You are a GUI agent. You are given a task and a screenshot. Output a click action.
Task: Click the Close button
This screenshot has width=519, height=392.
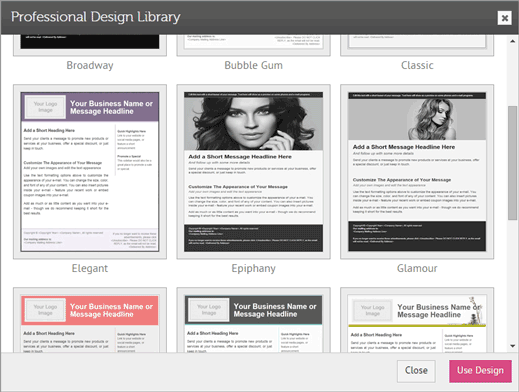416,371
